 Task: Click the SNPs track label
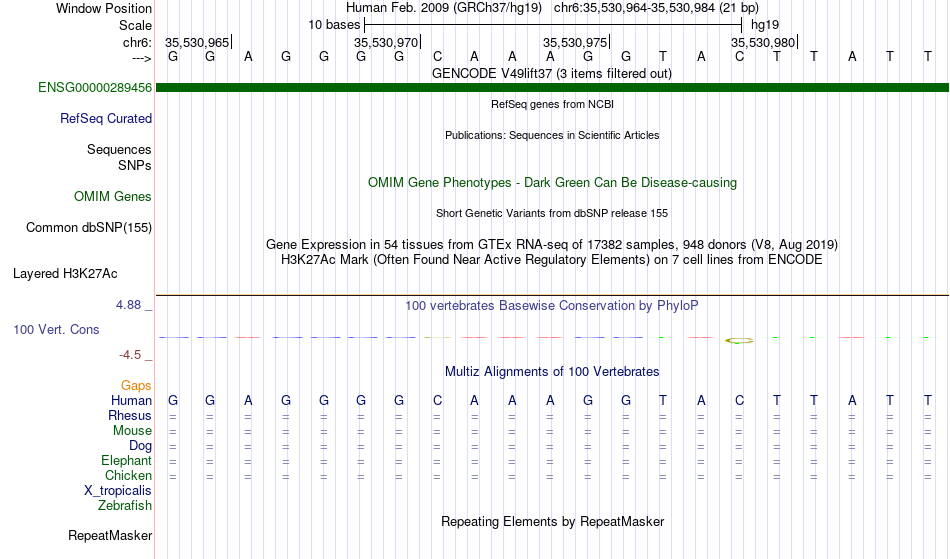(x=135, y=165)
